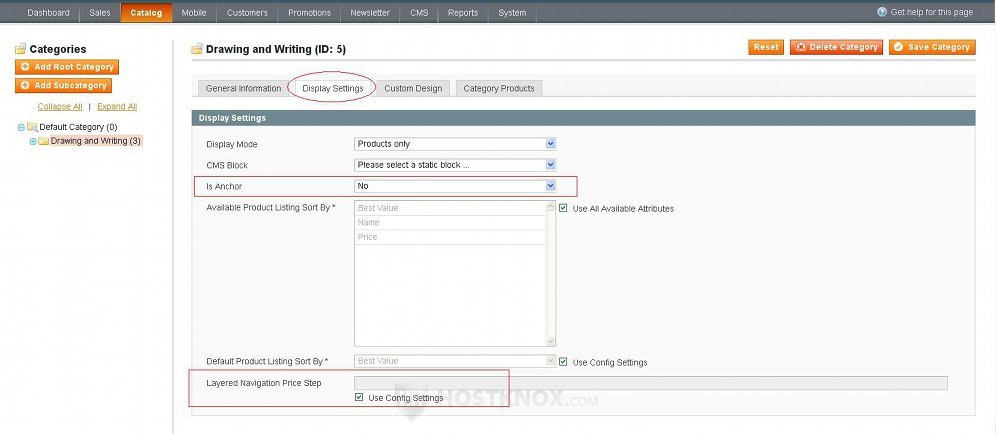Toggle Use All Available Attributes checkbox
This screenshot has height=434, width=996.
click(x=565, y=208)
